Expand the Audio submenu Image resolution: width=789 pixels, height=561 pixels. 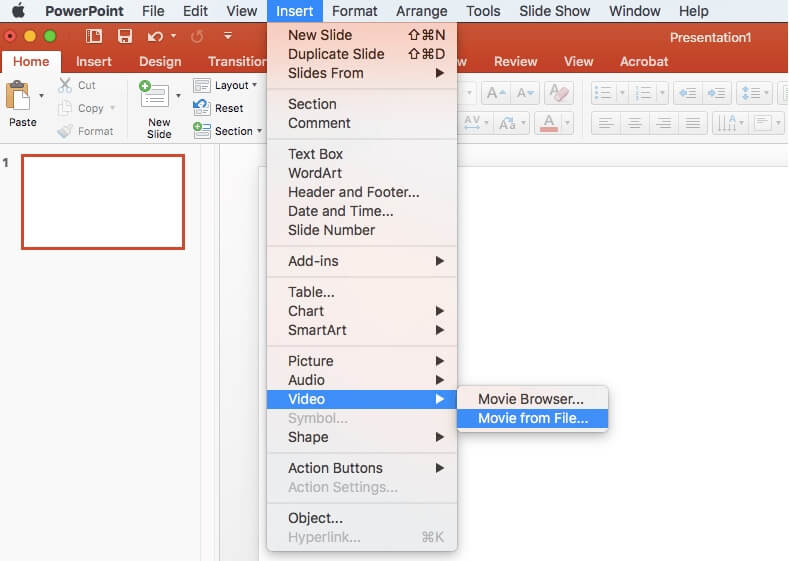click(362, 380)
